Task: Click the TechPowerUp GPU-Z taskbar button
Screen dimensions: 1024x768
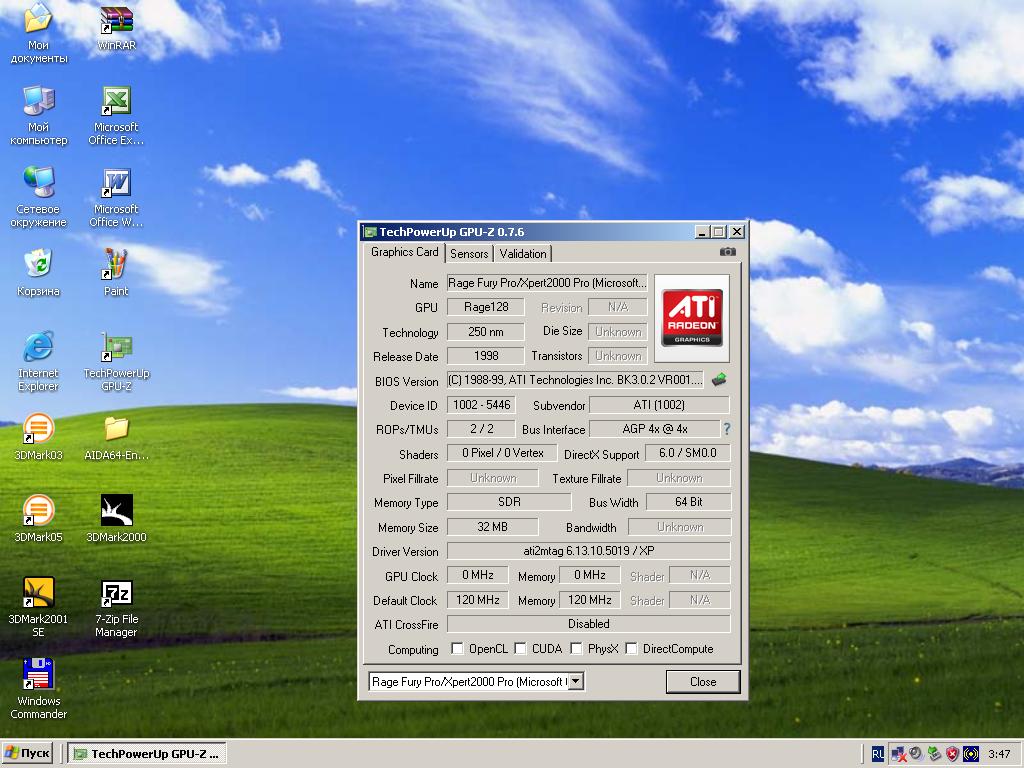Action: pyautogui.click(x=148, y=754)
